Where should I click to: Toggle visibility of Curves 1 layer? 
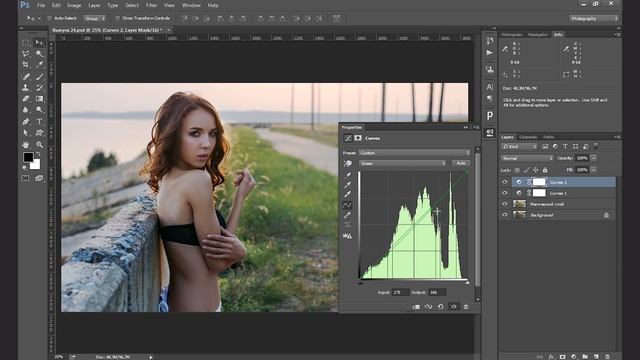(505, 193)
